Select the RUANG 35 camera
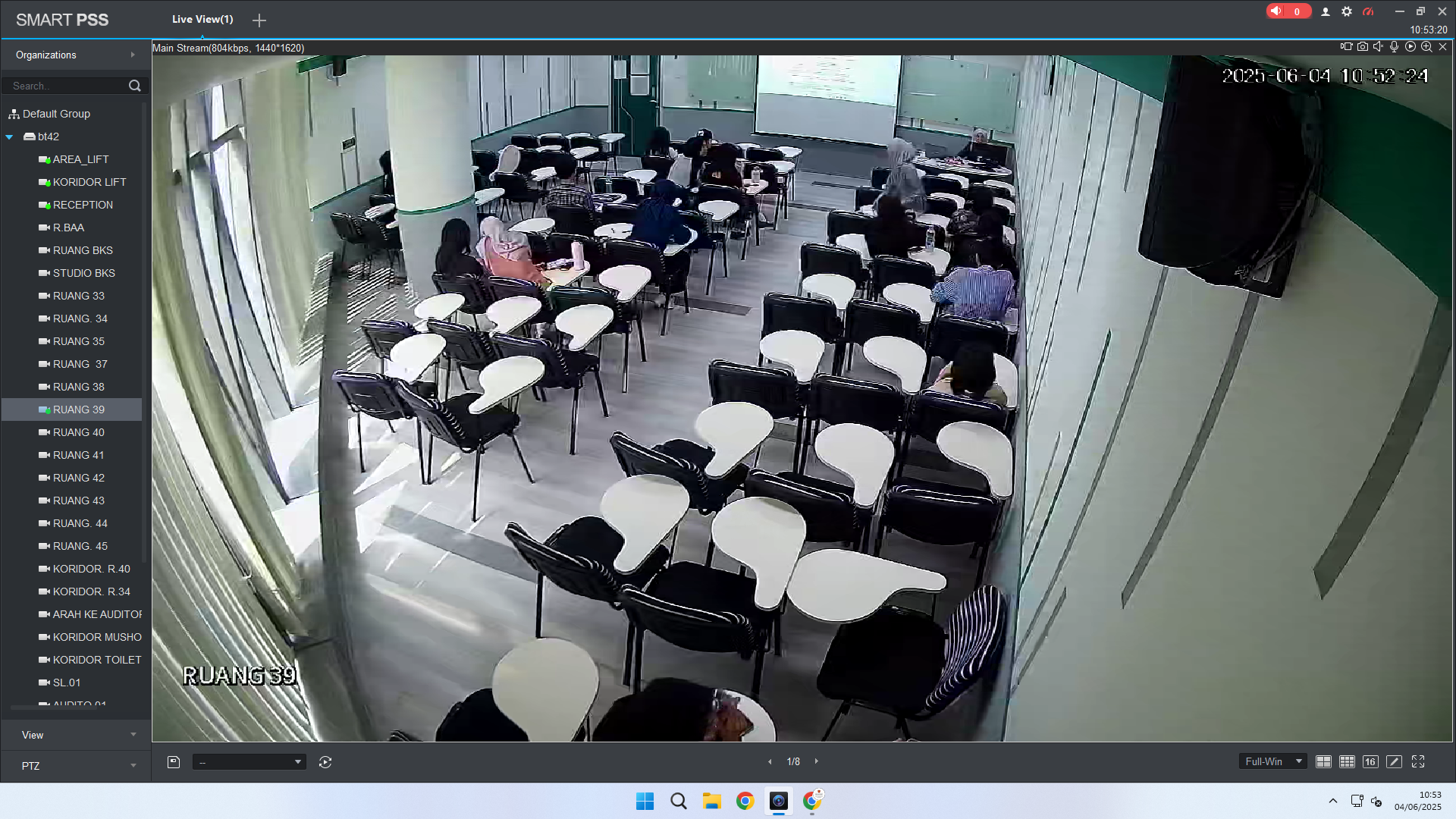Image resolution: width=1456 pixels, height=819 pixels. point(79,341)
